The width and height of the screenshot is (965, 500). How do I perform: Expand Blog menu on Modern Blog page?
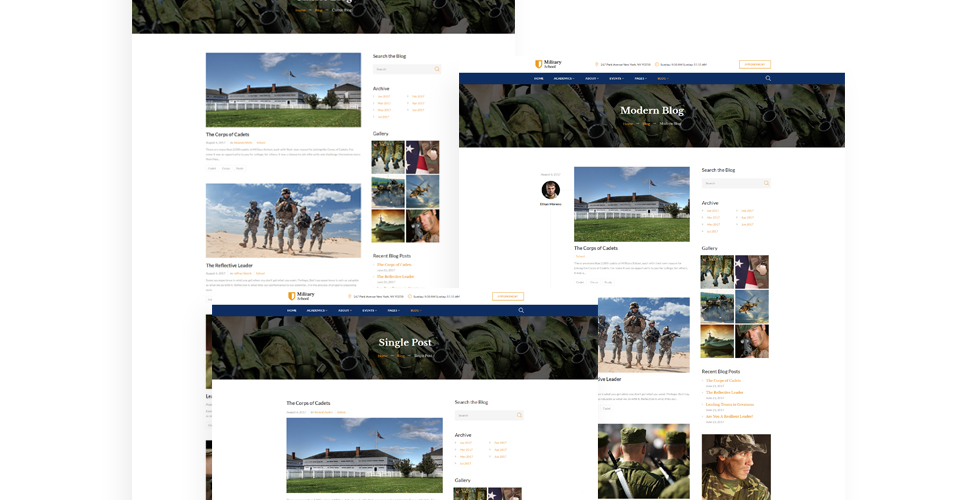[x=663, y=78]
